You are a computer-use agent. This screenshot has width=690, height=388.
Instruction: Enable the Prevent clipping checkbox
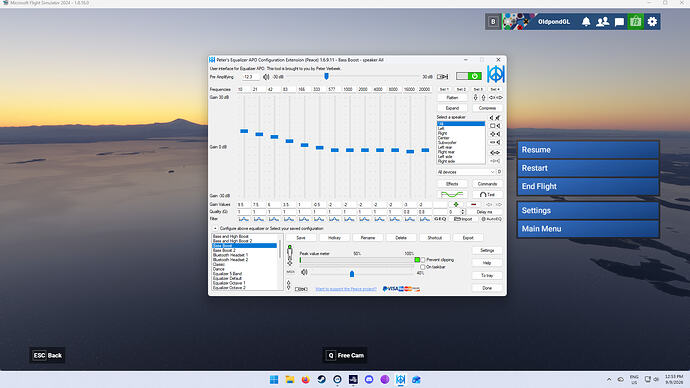[423, 260]
